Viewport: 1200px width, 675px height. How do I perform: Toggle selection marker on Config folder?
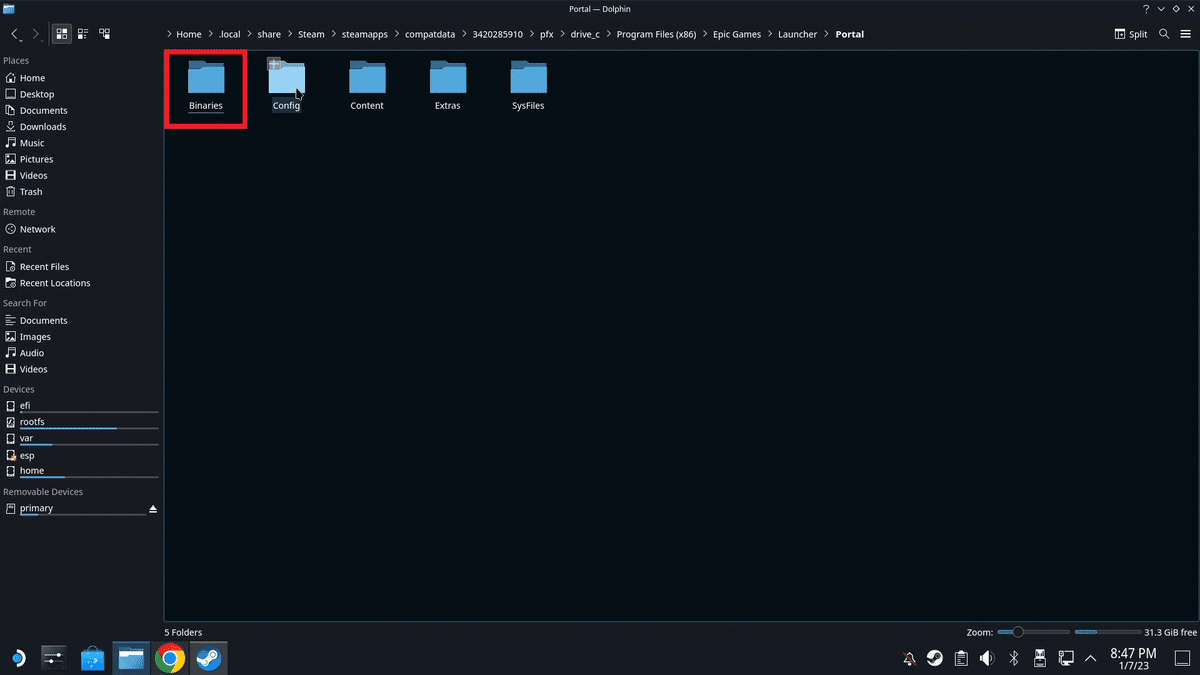pyautogui.click(x=275, y=65)
